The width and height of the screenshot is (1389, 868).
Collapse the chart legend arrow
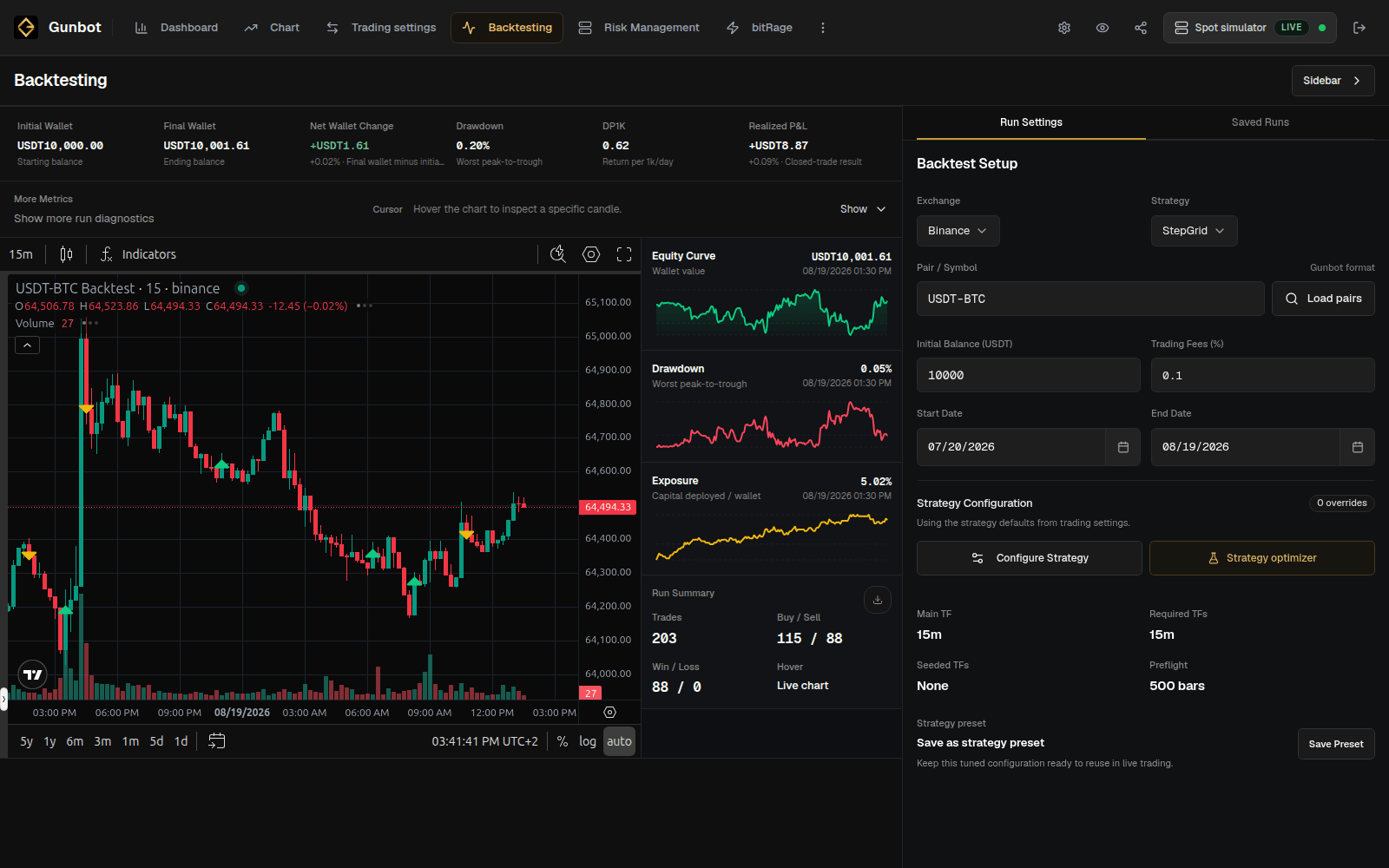(28, 345)
